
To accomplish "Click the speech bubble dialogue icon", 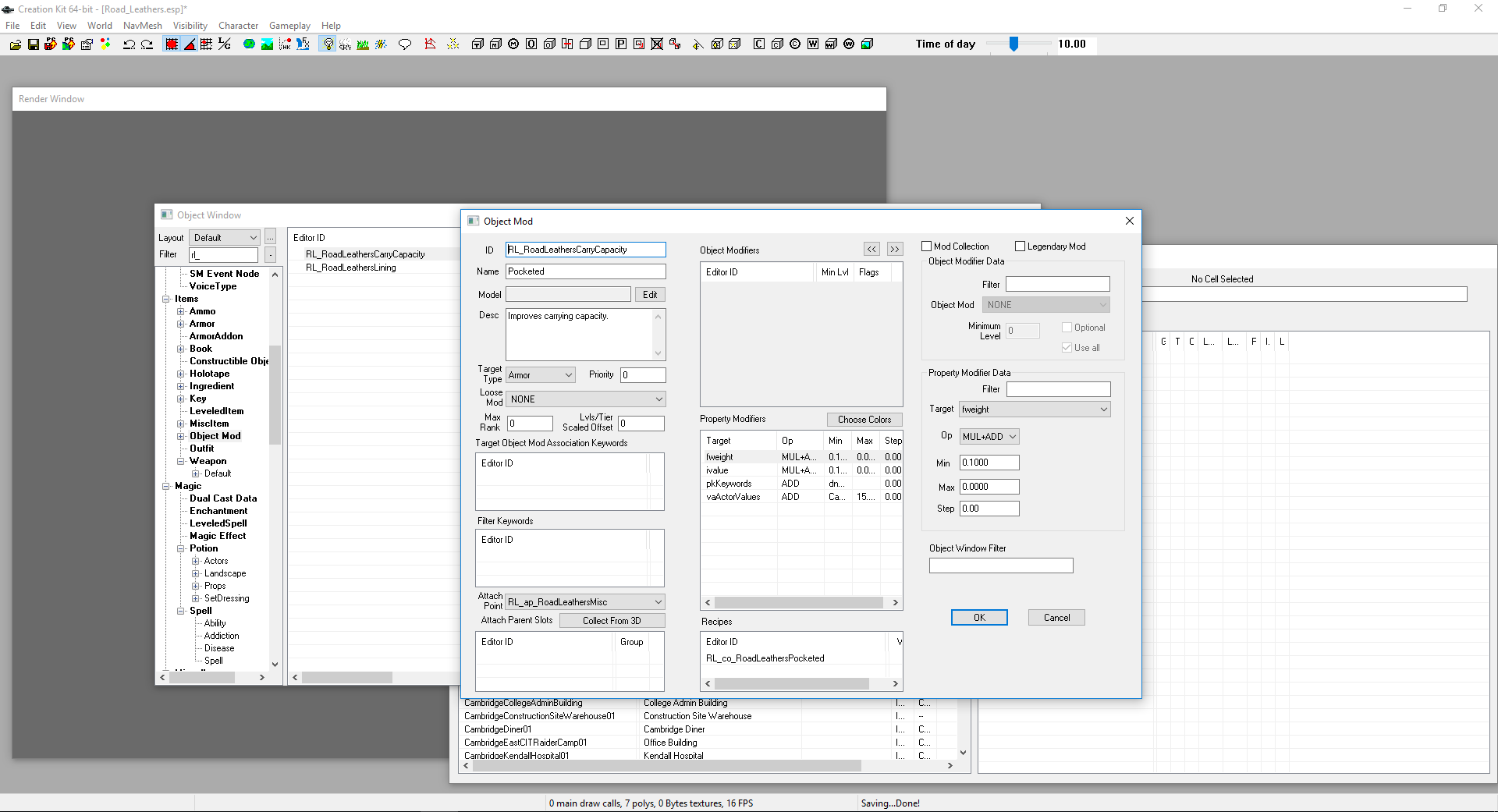I will coord(404,44).
